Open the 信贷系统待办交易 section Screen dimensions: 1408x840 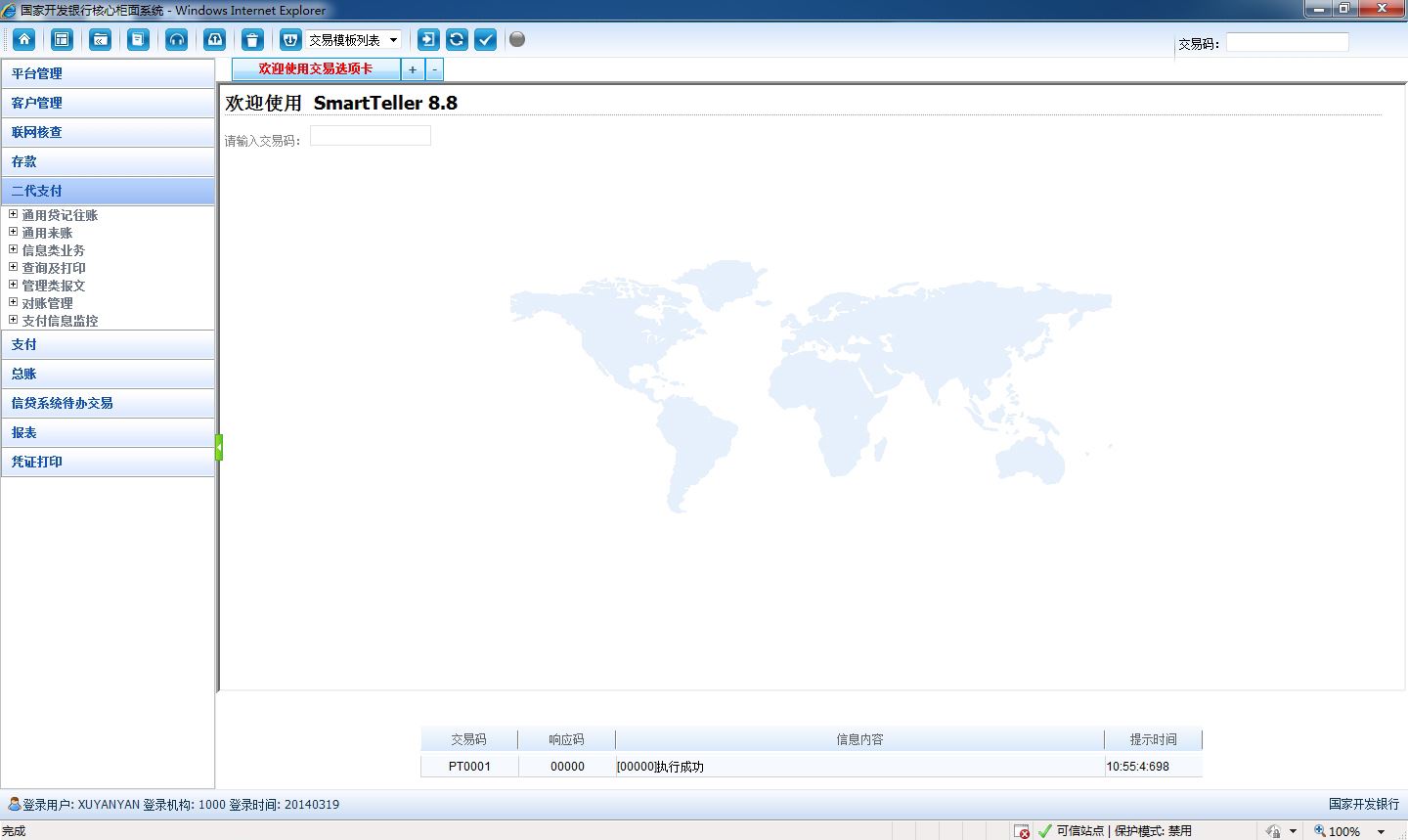click(x=108, y=403)
